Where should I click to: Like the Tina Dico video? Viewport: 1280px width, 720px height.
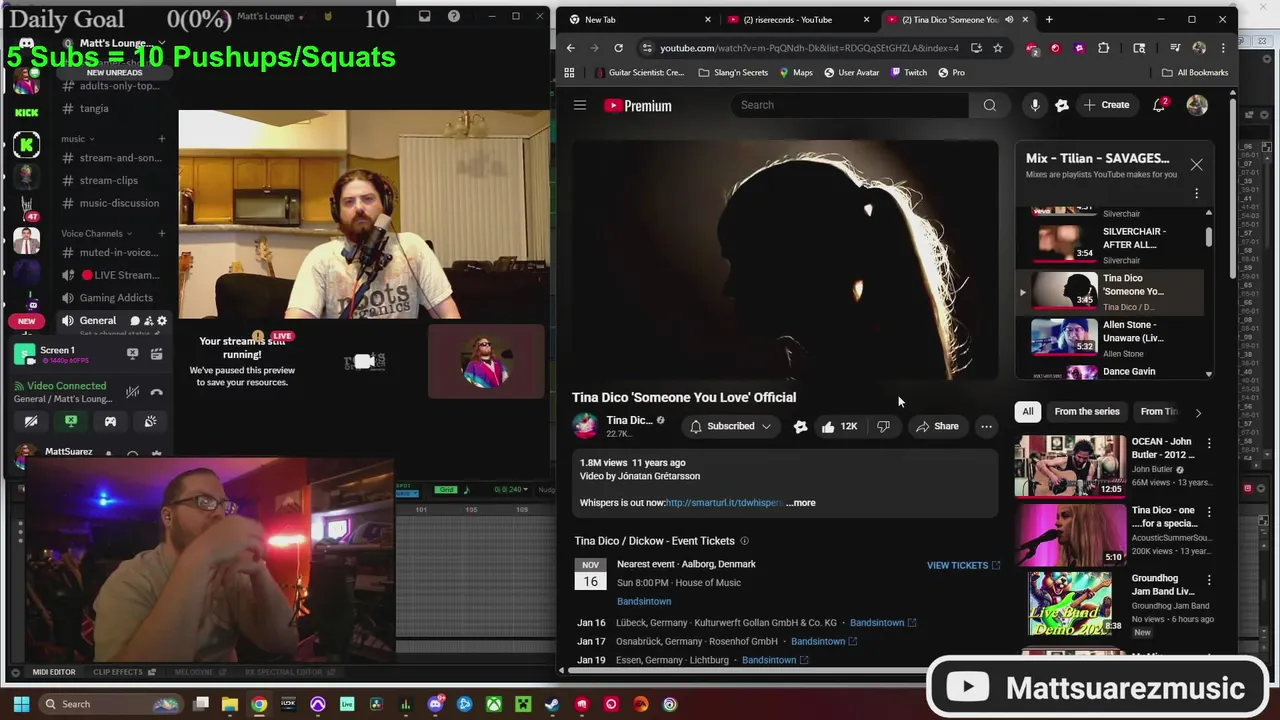click(839, 426)
